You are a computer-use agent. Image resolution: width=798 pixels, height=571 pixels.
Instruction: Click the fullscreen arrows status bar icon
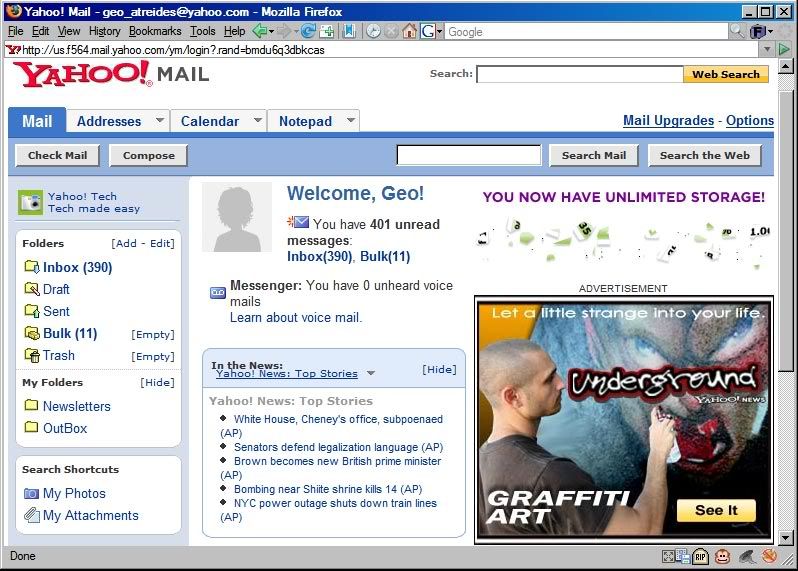(x=668, y=556)
